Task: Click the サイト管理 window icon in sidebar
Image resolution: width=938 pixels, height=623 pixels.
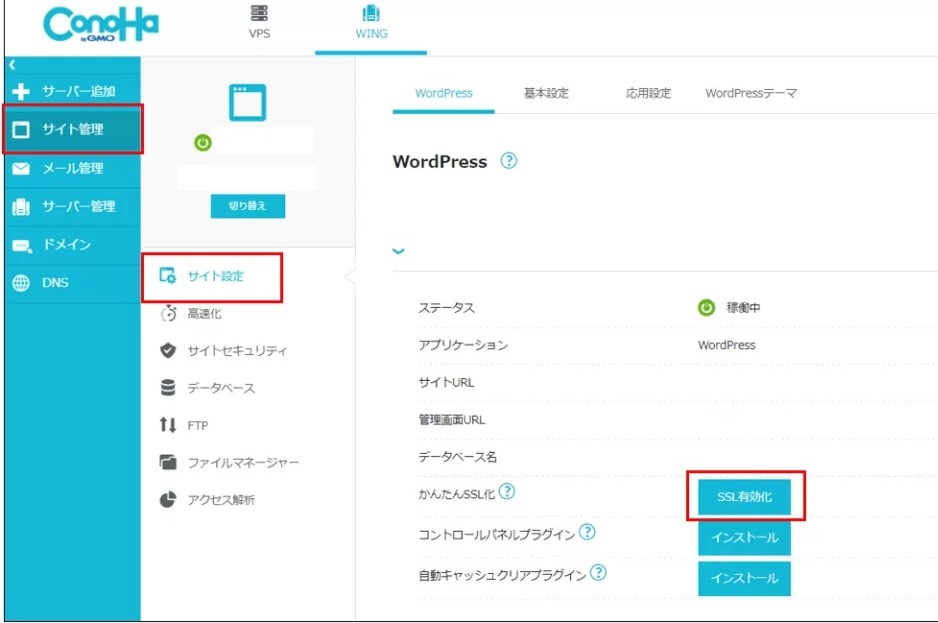Action: click(21, 130)
